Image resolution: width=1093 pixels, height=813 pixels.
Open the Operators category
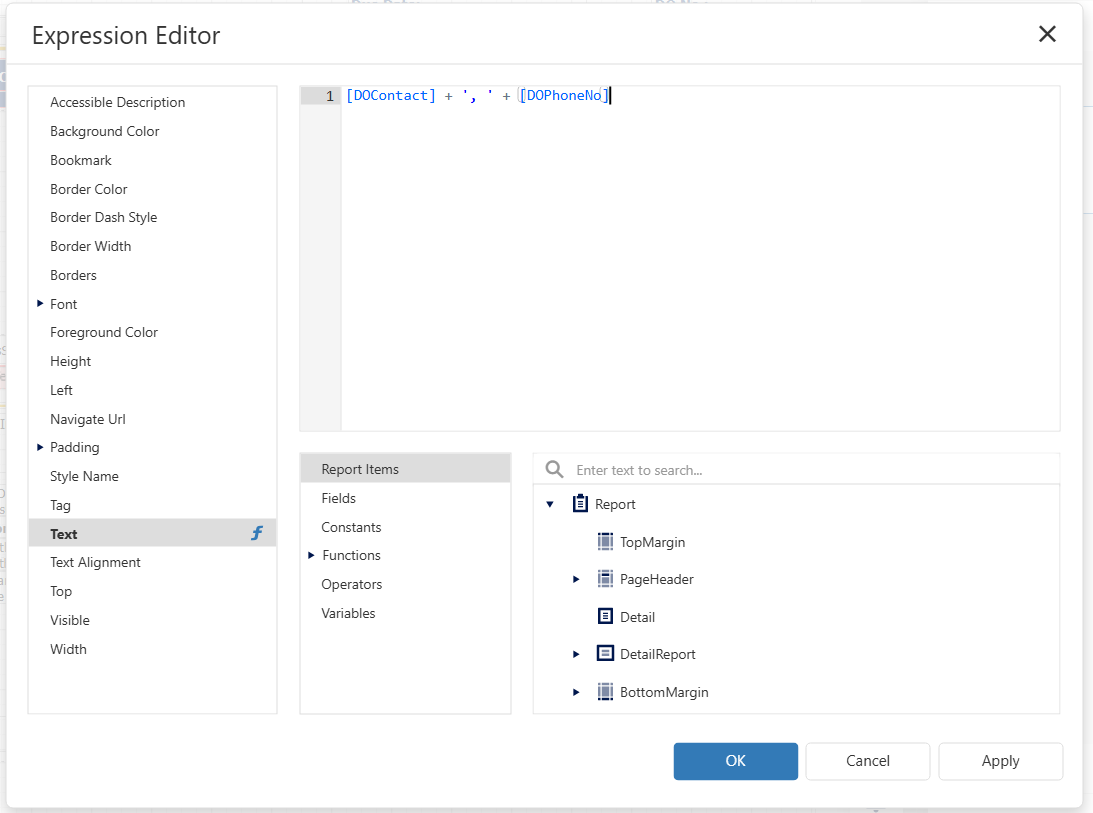coord(351,584)
